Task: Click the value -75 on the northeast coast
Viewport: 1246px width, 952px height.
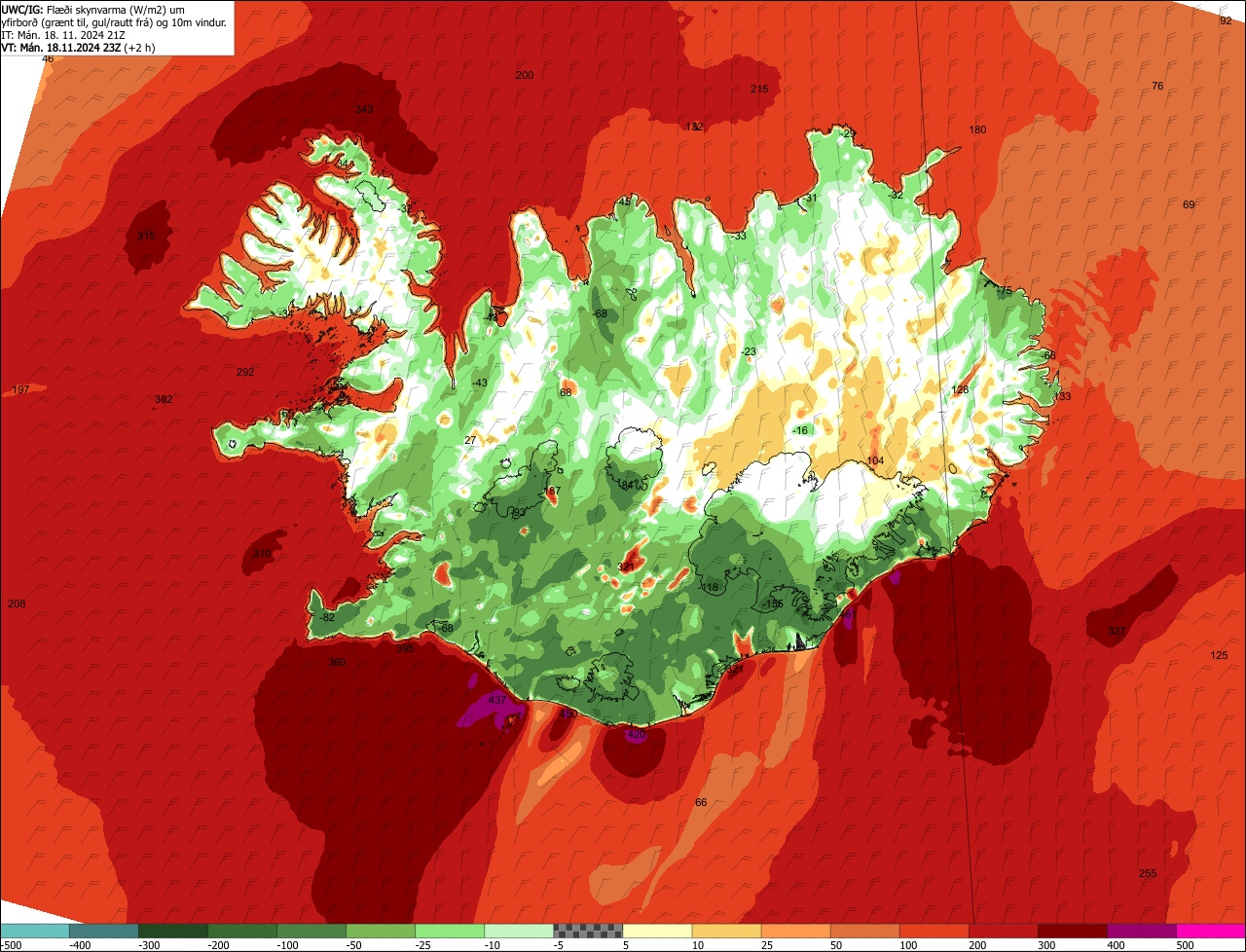Action: coord(1005,290)
